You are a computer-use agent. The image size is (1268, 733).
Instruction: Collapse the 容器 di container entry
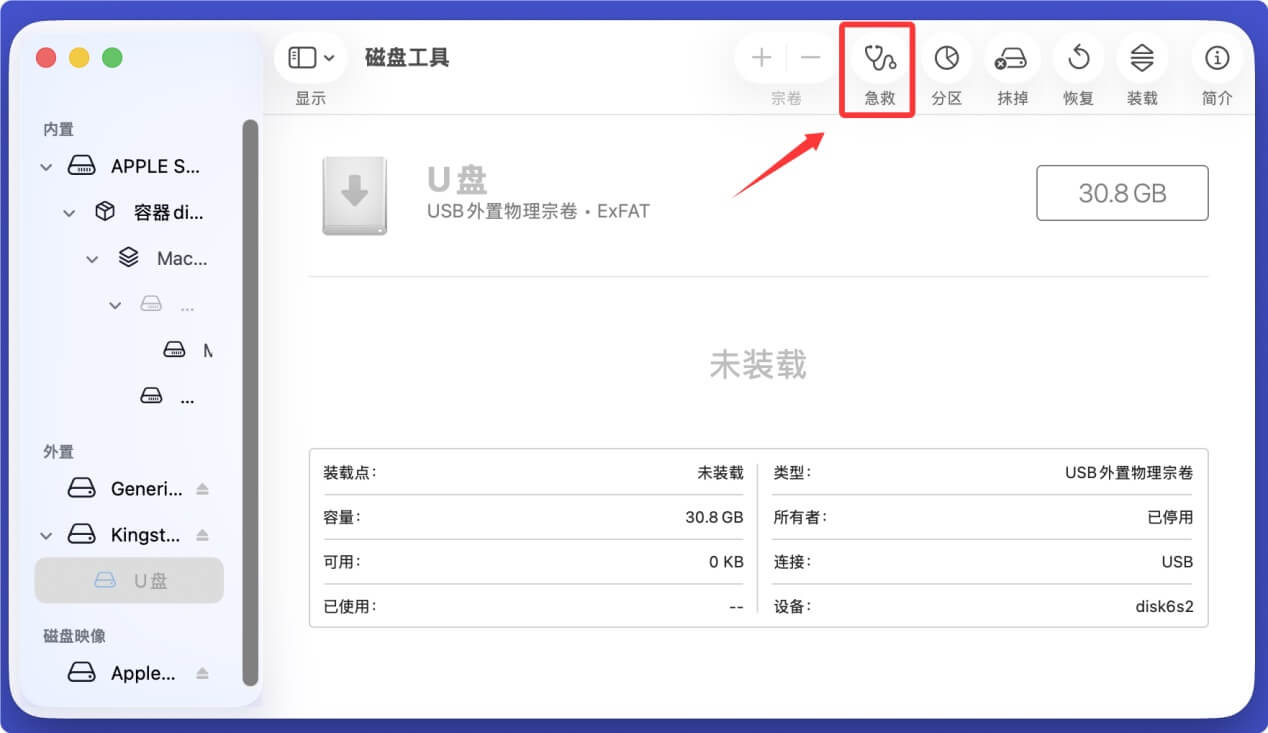tap(68, 212)
